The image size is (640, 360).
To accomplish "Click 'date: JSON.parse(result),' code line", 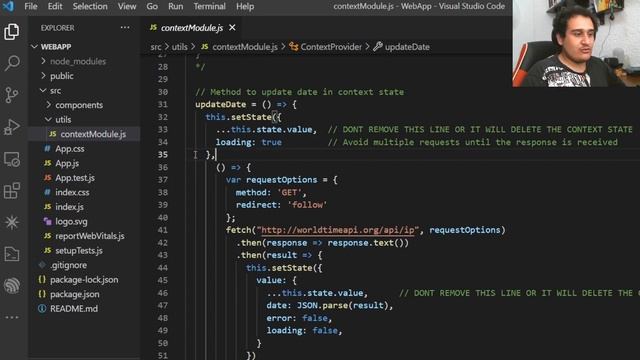I will pyautogui.click(x=330, y=305).
